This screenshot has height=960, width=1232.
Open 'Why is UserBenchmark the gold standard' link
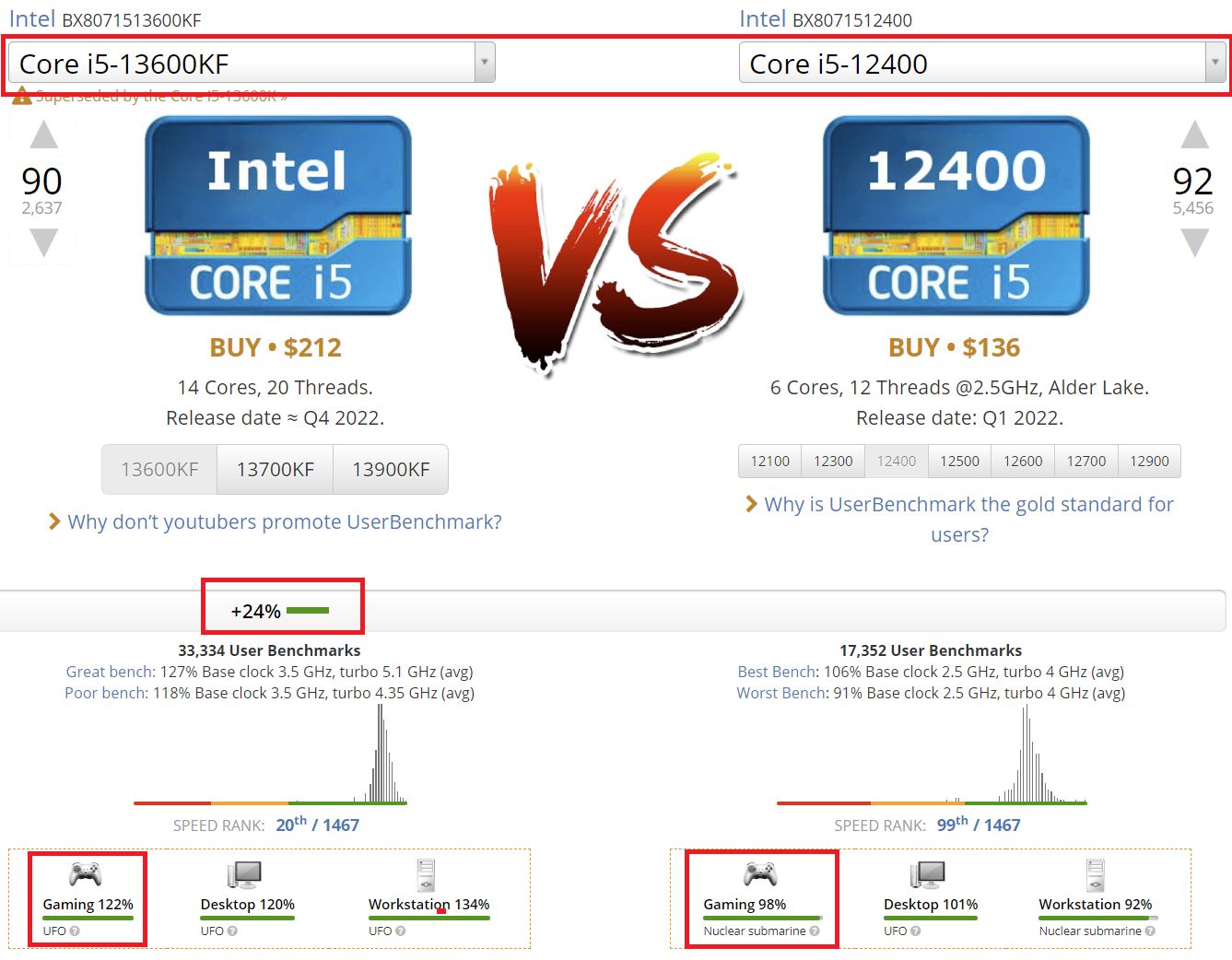pos(968,520)
